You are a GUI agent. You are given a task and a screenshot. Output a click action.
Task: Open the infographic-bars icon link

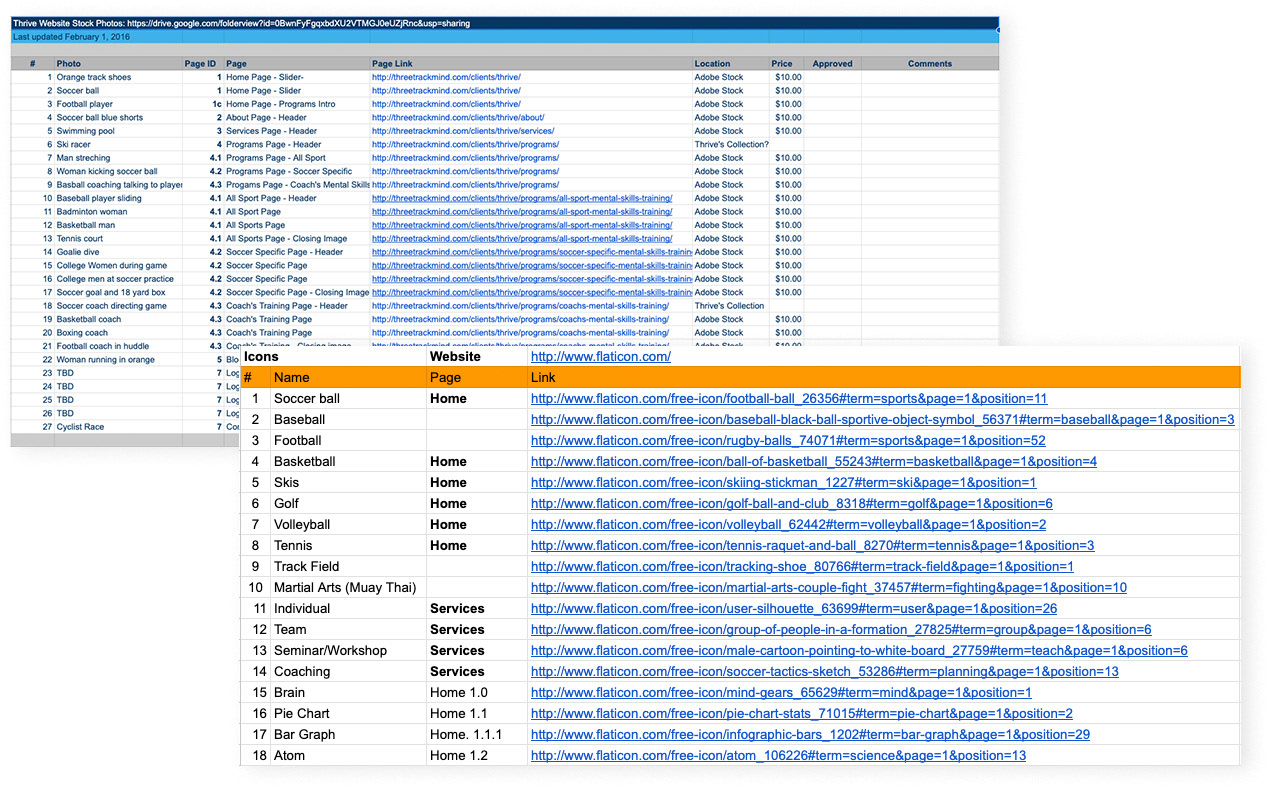click(x=810, y=734)
